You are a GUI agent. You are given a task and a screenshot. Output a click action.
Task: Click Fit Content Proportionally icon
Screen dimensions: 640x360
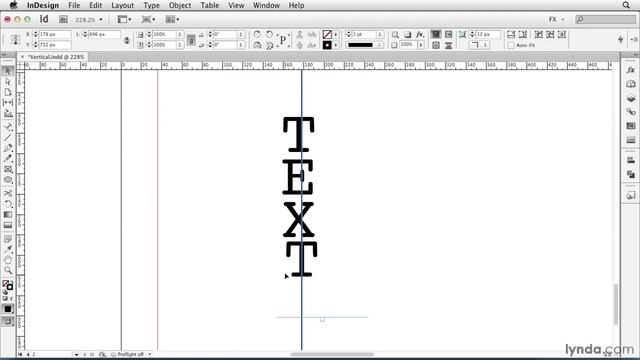523,34
